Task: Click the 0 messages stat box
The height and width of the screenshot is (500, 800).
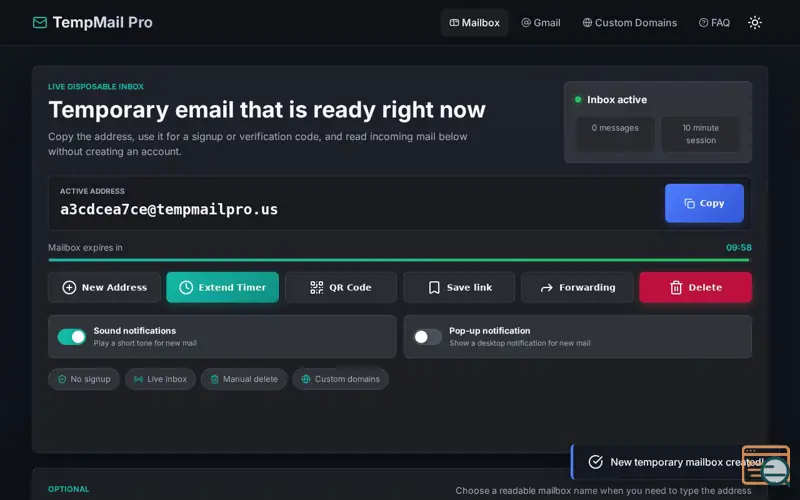Action: 615,134
